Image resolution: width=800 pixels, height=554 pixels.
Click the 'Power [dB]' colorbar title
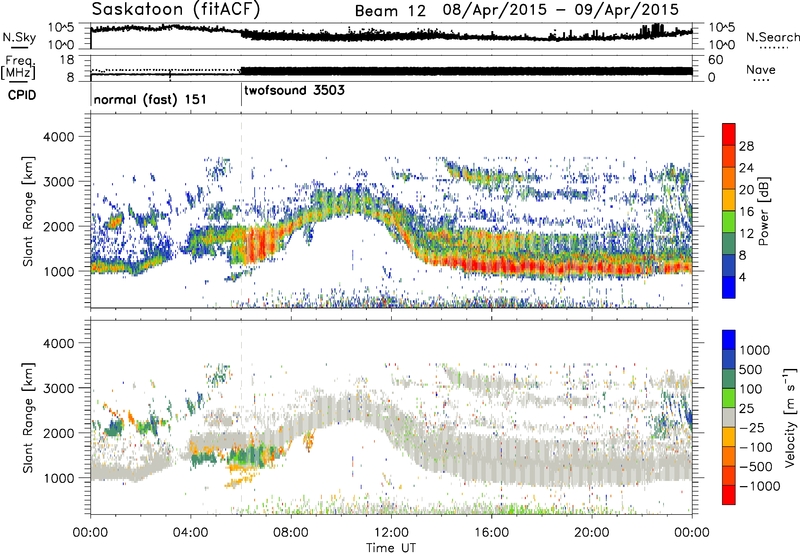(763, 211)
